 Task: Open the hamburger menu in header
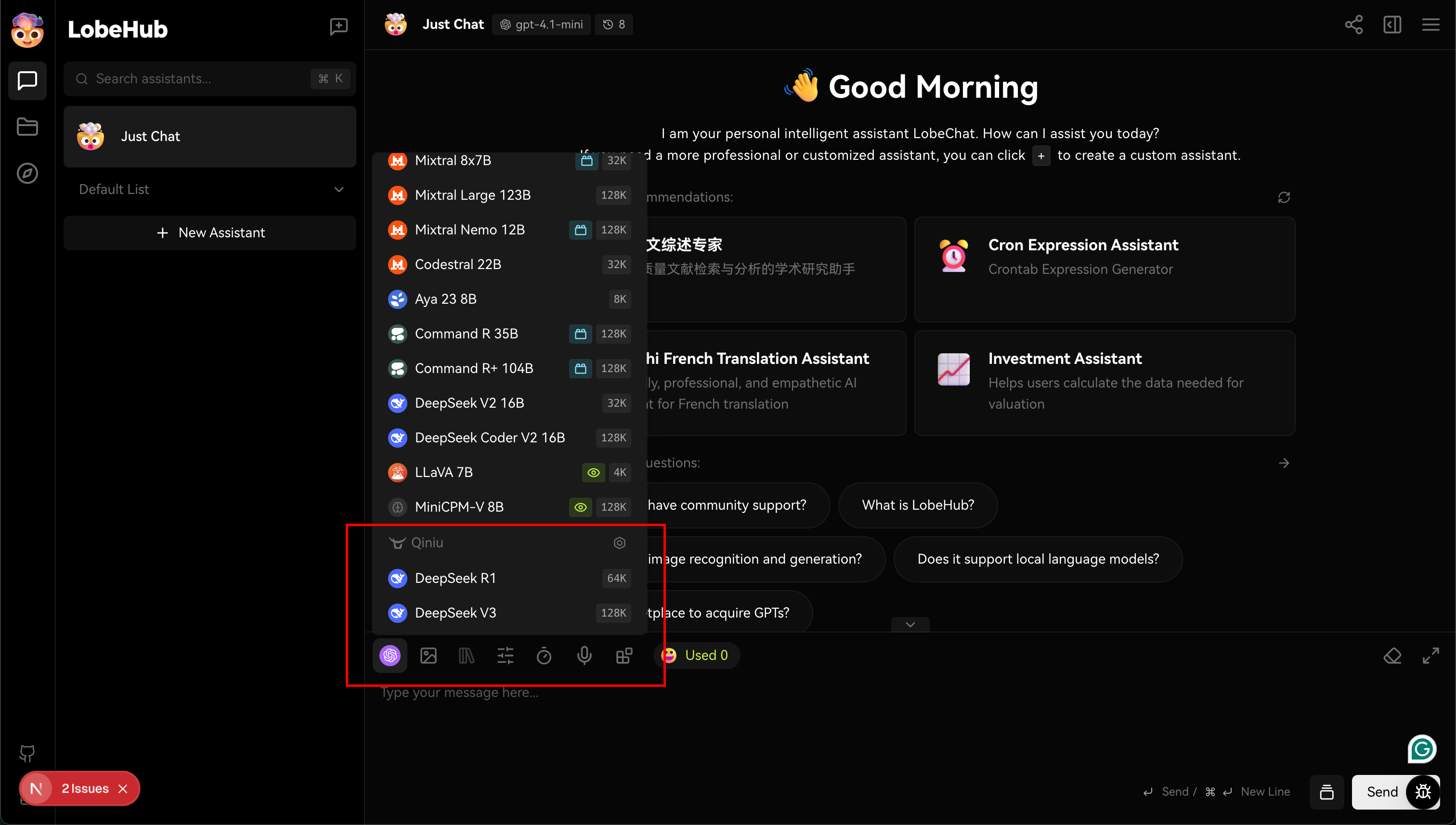point(1430,25)
